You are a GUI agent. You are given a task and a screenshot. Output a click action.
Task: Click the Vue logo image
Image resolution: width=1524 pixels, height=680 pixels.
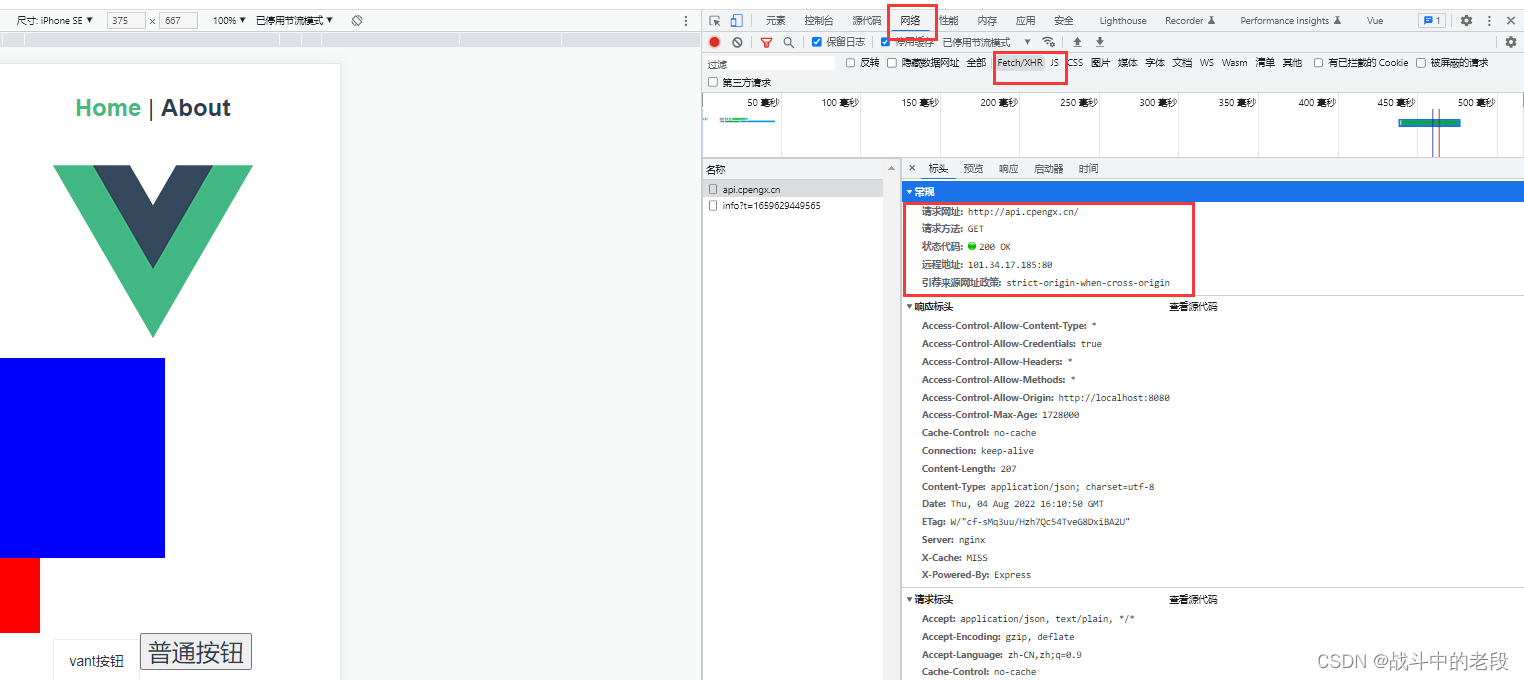pos(153,251)
